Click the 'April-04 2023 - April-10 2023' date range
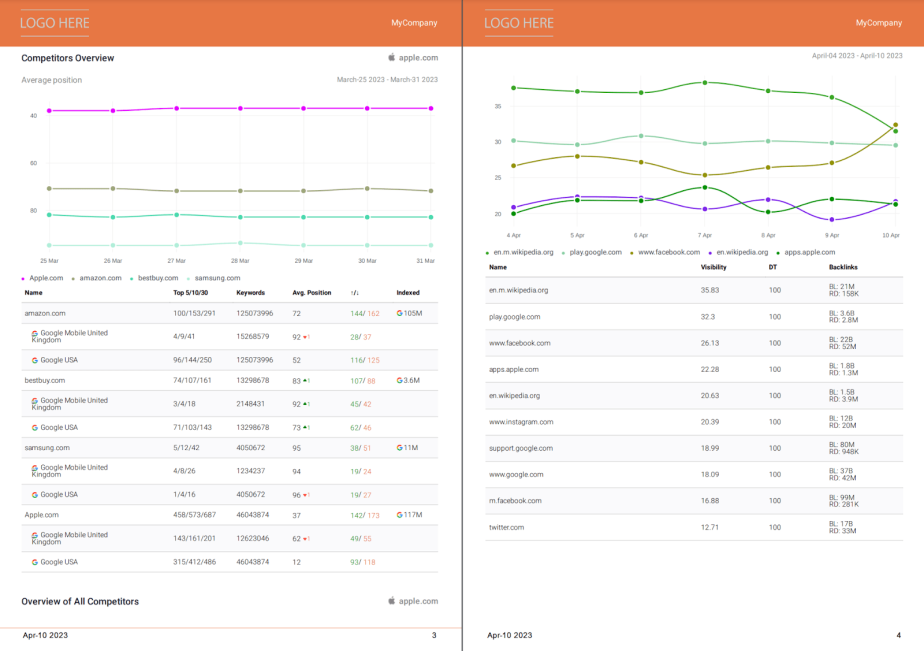 pos(857,56)
